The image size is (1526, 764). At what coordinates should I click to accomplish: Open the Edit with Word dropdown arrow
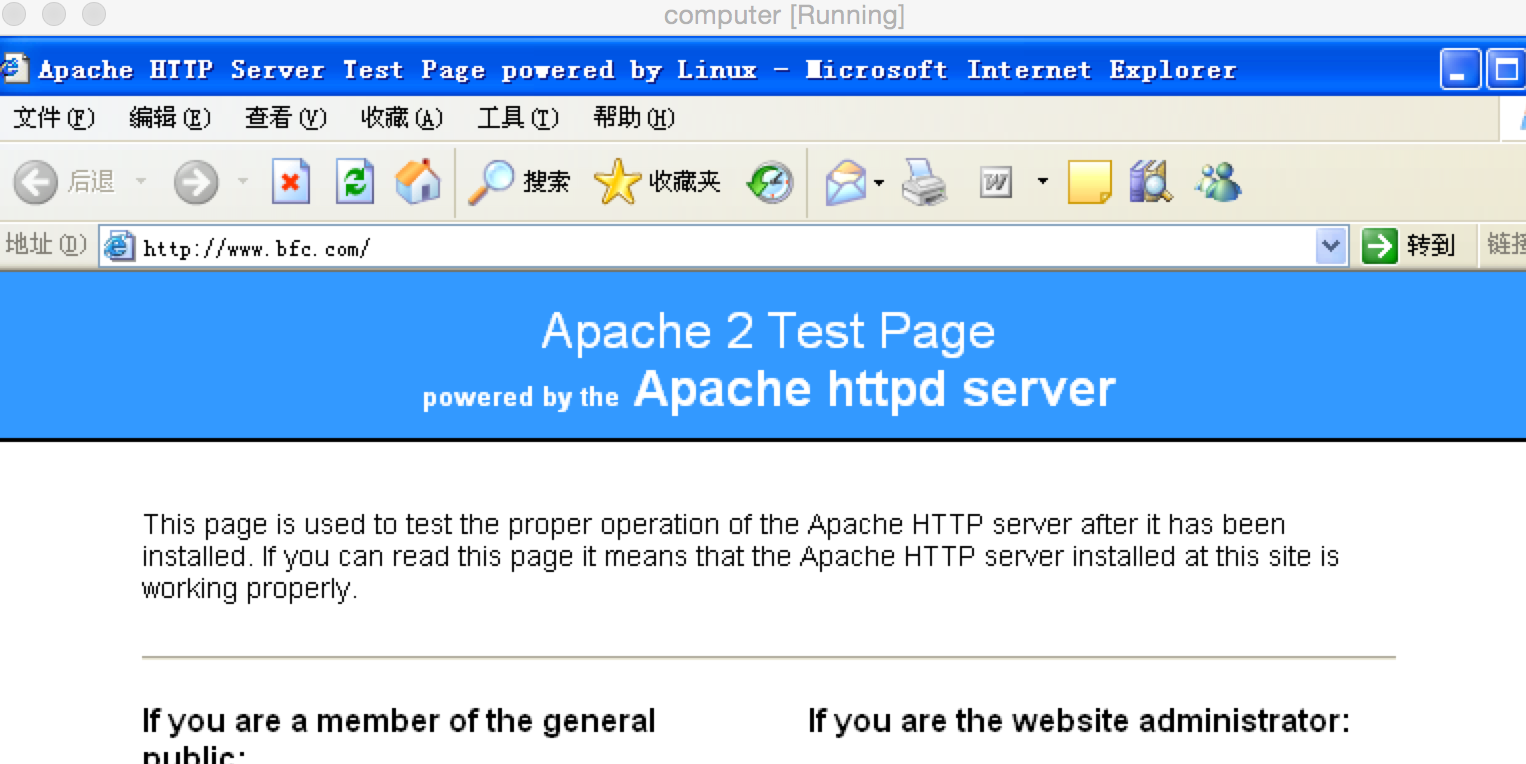click(1043, 182)
